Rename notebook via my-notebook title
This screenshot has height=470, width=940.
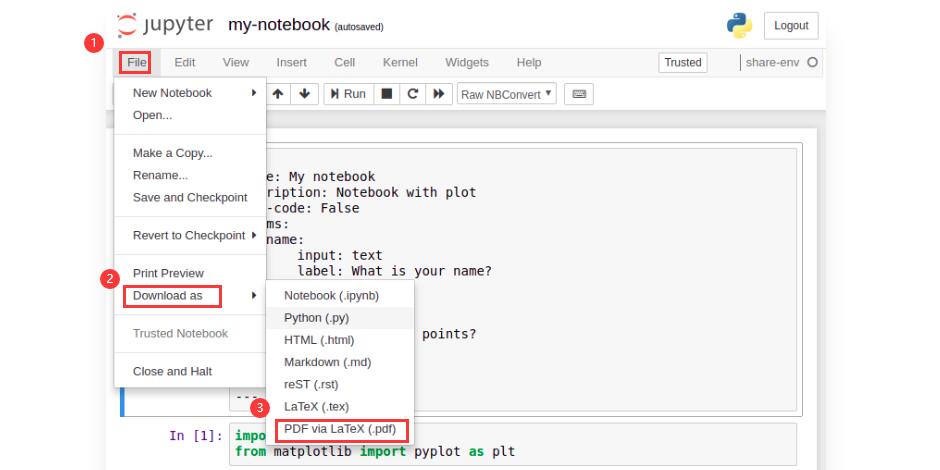tap(279, 25)
